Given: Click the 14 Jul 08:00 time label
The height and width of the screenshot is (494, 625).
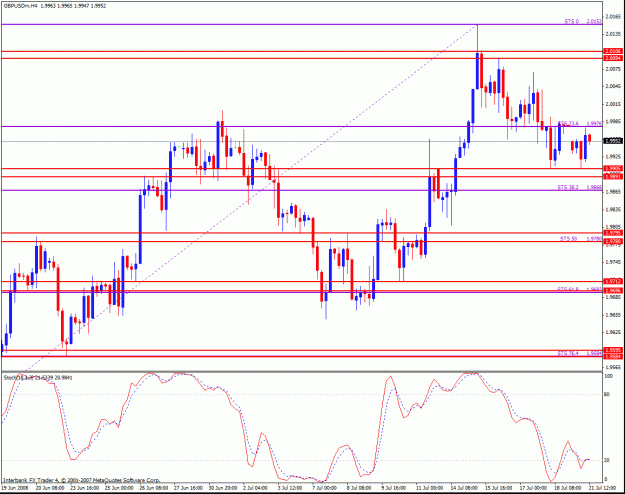Looking at the screenshot, I should (x=464, y=488).
